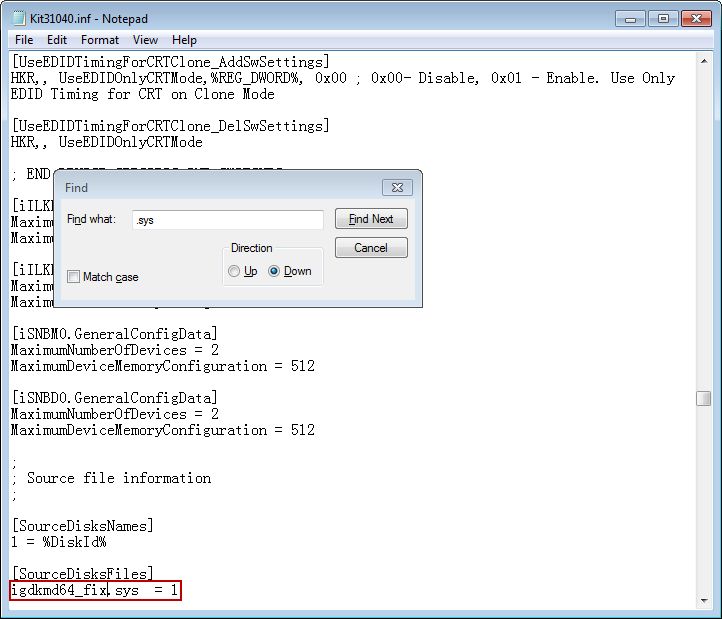Click the vertical scrollbar thumb
The width and height of the screenshot is (722, 619).
coord(704,399)
